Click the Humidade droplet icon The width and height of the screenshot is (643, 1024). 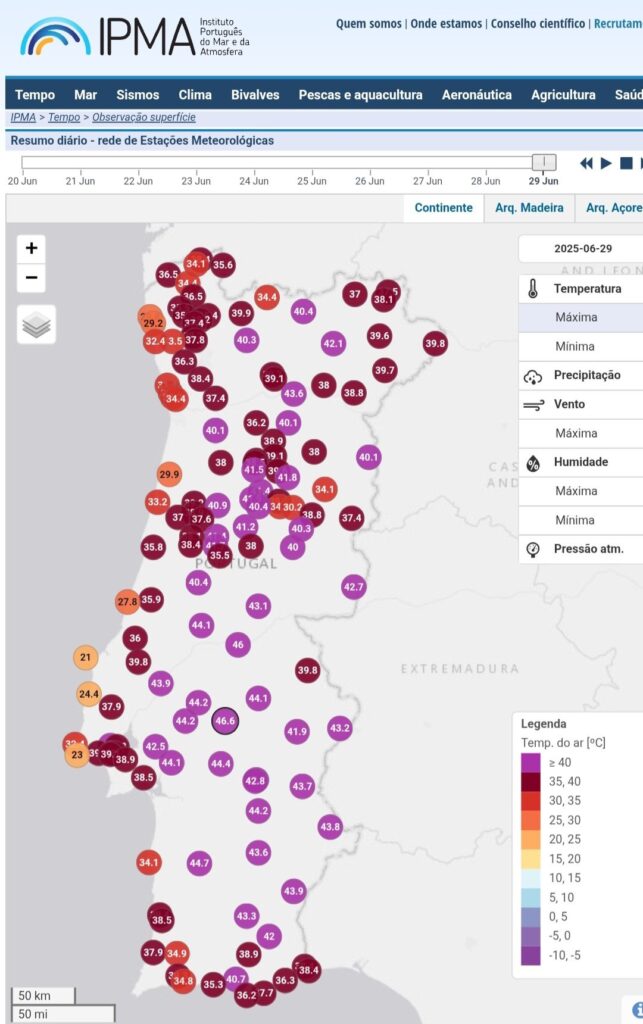pyautogui.click(x=533, y=462)
